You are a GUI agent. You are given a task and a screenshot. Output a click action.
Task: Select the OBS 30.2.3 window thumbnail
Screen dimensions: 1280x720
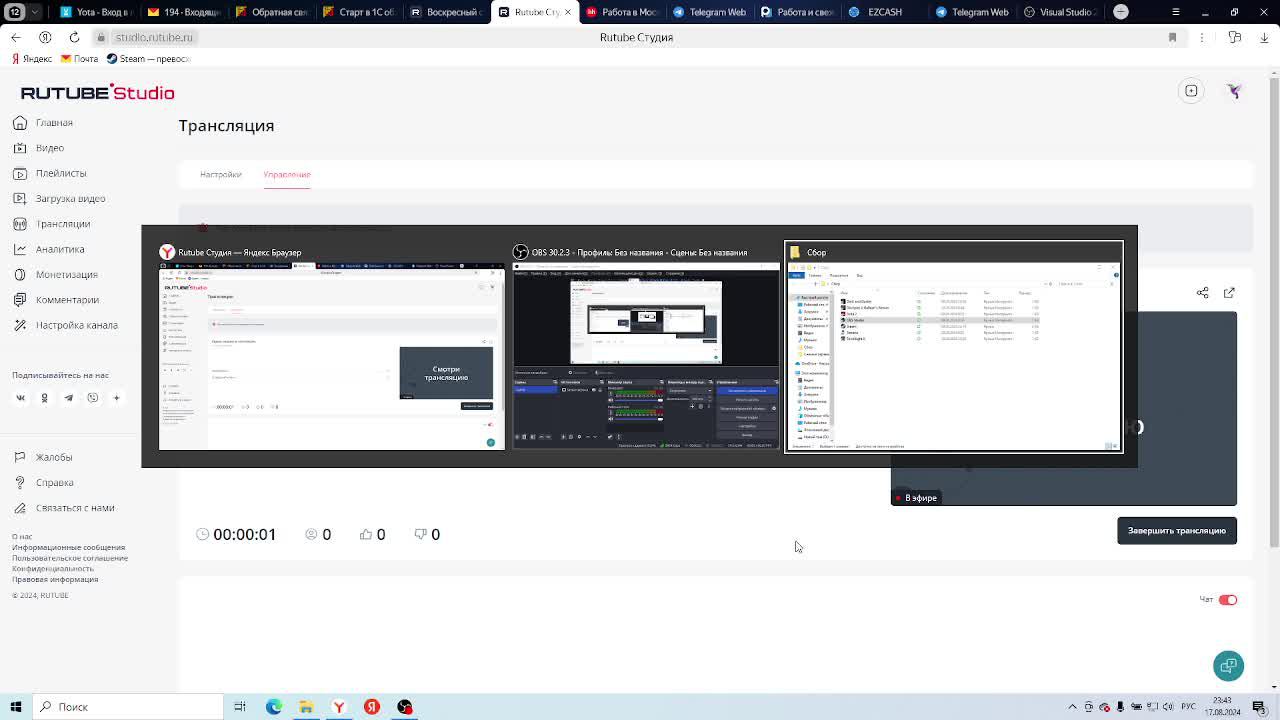pyautogui.click(x=646, y=347)
